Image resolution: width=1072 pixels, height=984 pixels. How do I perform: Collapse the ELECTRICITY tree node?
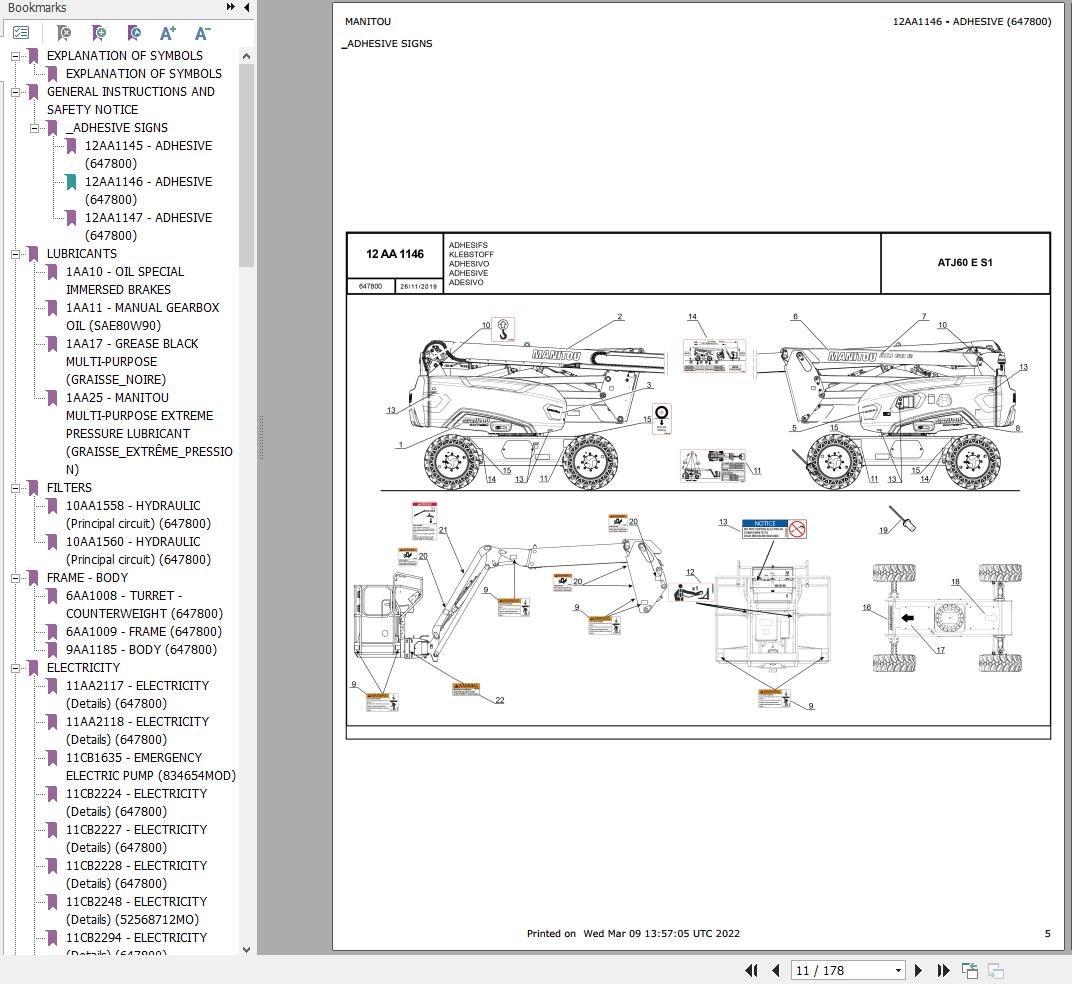tap(15, 667)
